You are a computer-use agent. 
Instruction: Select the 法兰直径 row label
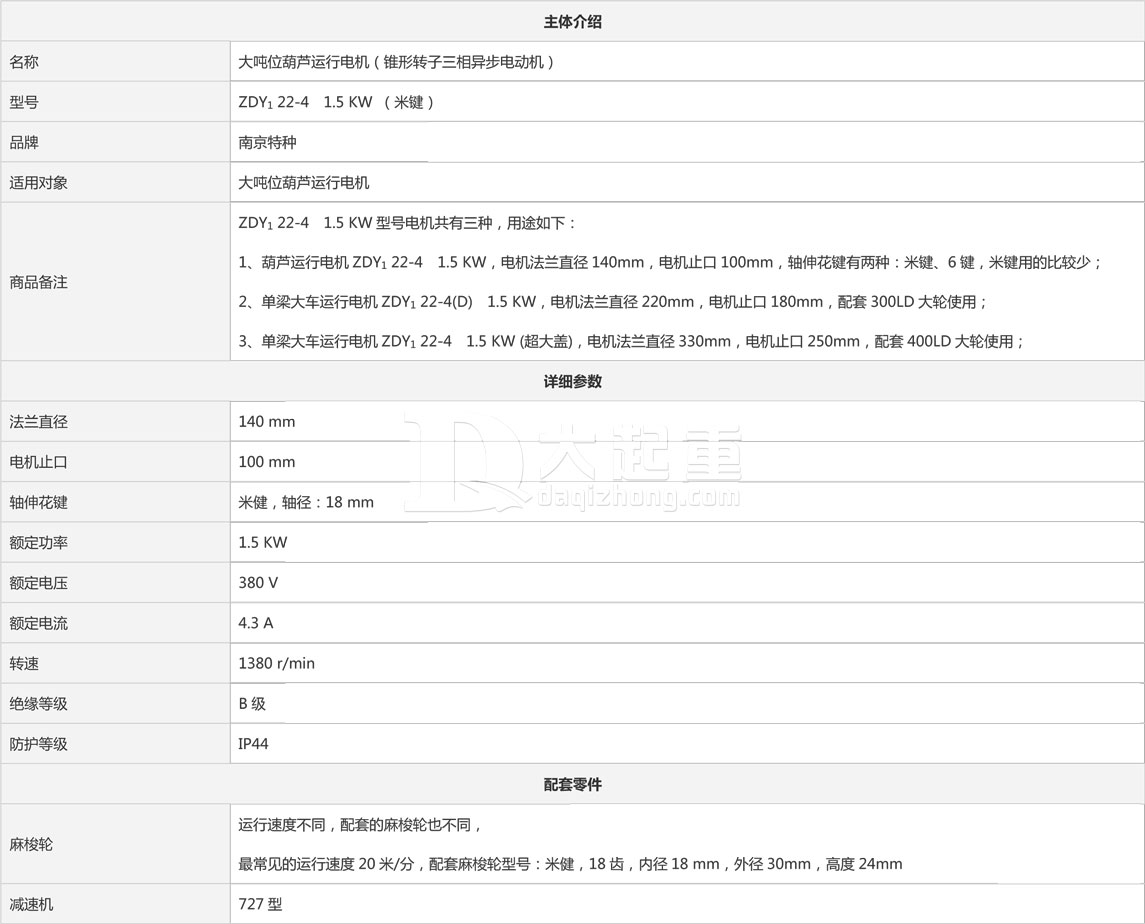click(x=39, y=421)
